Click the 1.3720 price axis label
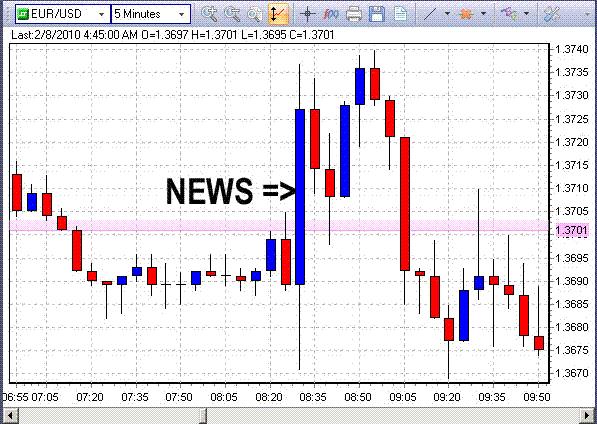The image size is (597, 424). [571, 142]
